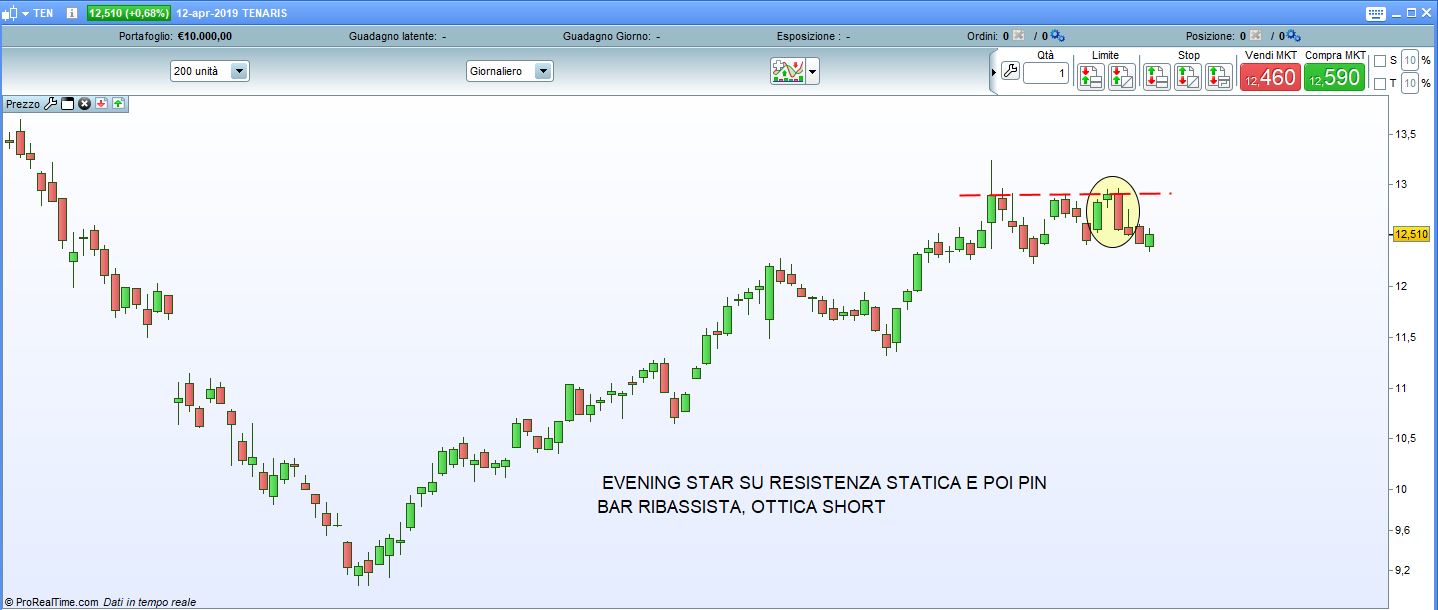The height and width of the screenshot is (610, 1438).
Task: Expand the 200 unità dropdown
Action: click(239, 72)
